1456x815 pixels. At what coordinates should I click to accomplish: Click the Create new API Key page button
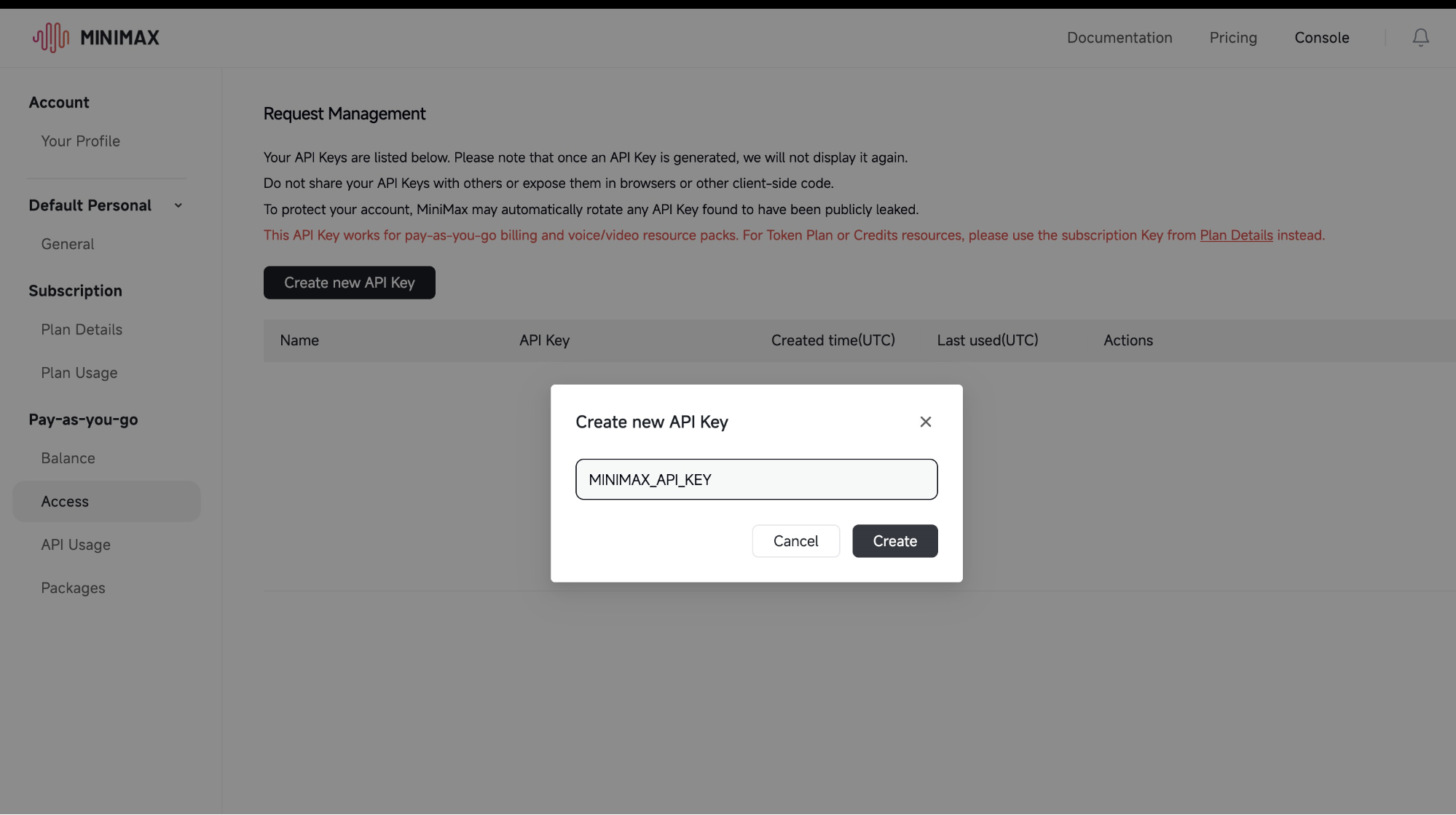coord(349,283)
